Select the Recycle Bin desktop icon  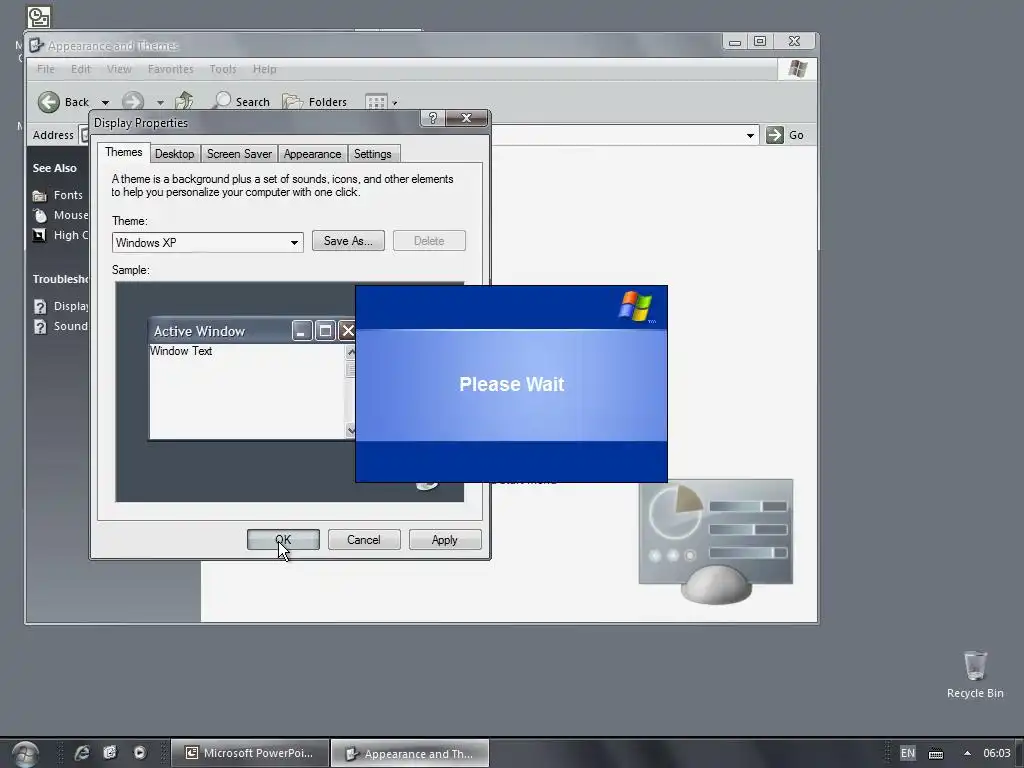pos(975,675)
